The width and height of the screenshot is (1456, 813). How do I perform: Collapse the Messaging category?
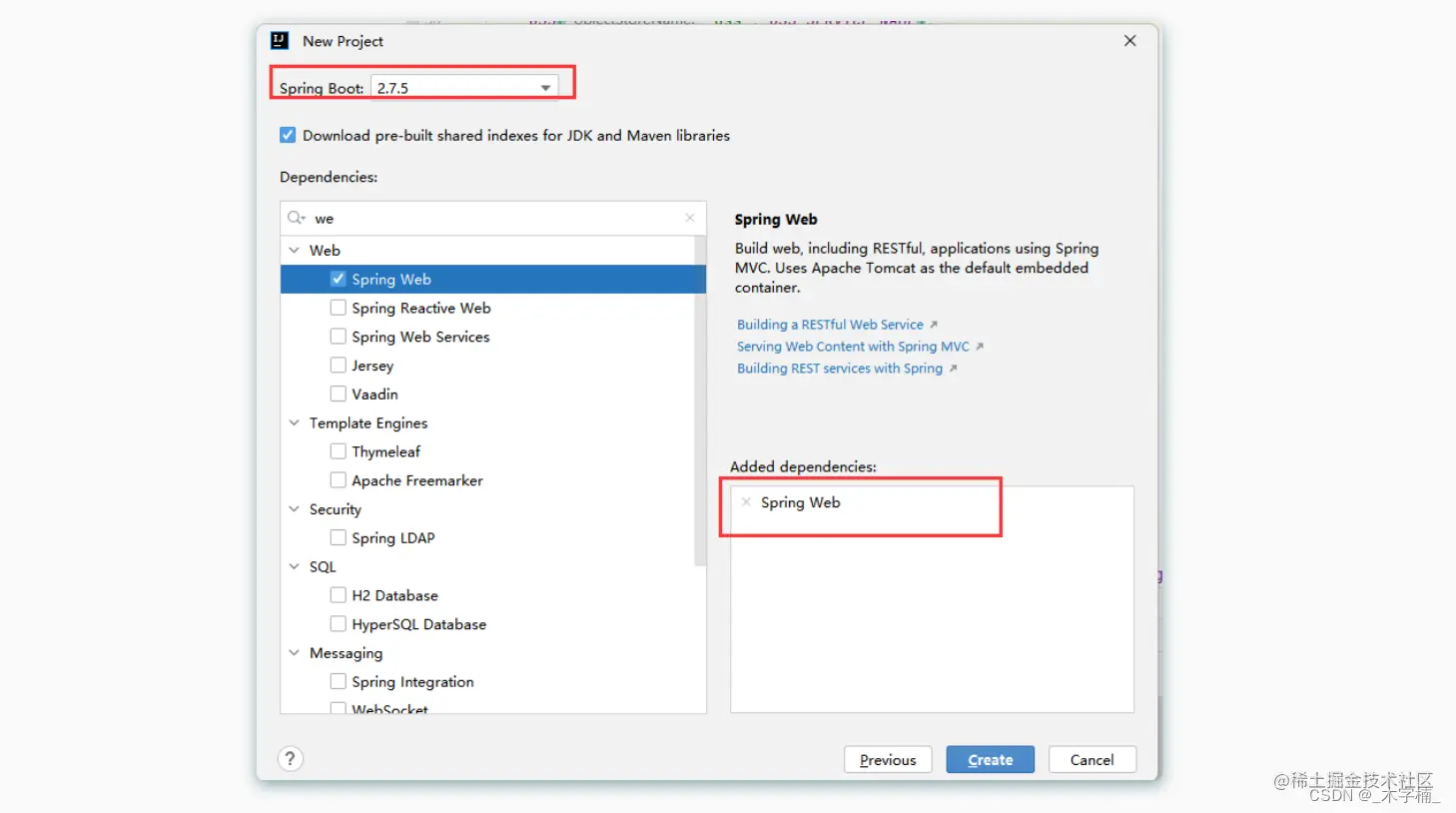click(295, 652)
